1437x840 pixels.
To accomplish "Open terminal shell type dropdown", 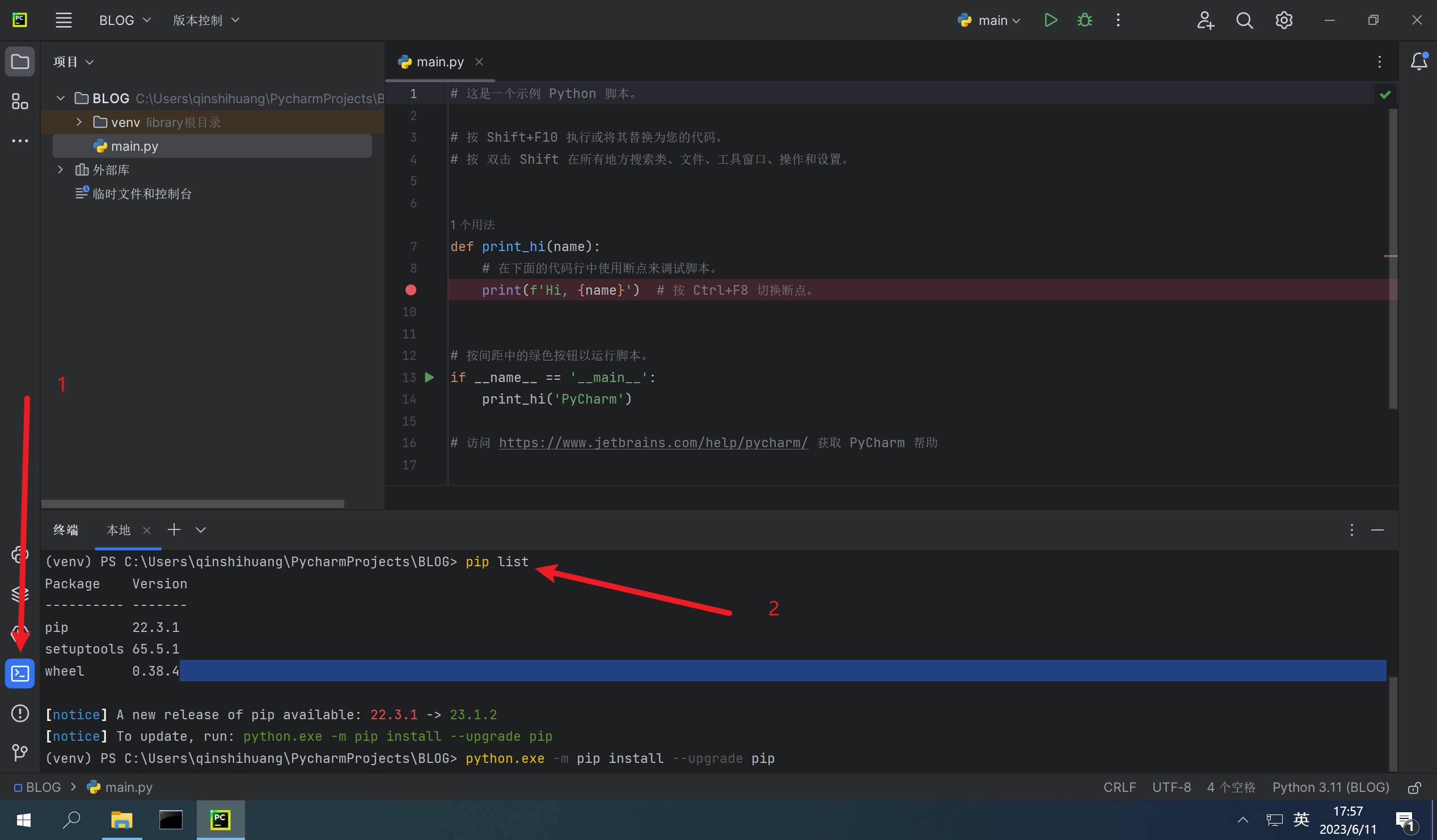I will 201,530.
